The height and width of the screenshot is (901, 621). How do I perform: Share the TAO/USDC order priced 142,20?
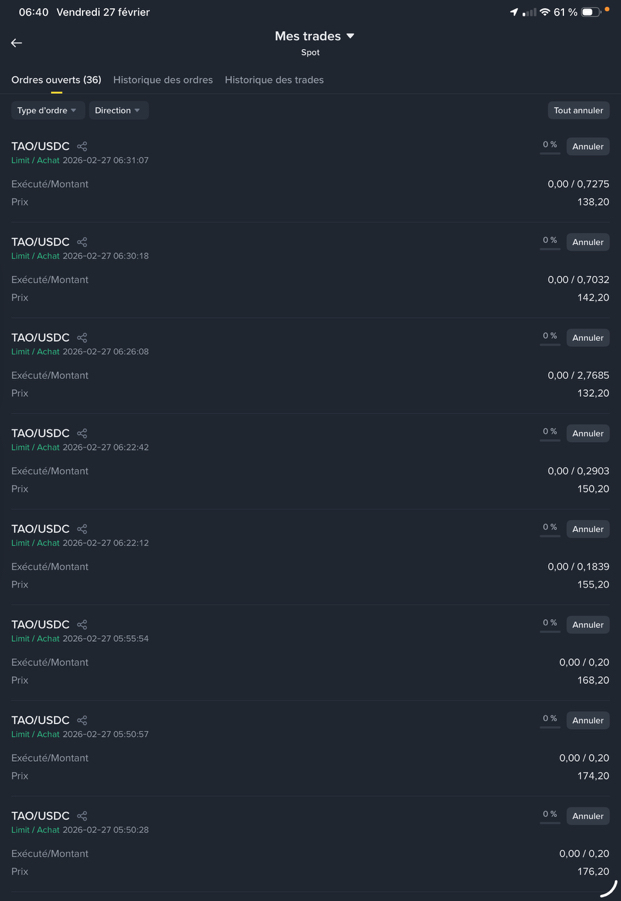(82, 242)
